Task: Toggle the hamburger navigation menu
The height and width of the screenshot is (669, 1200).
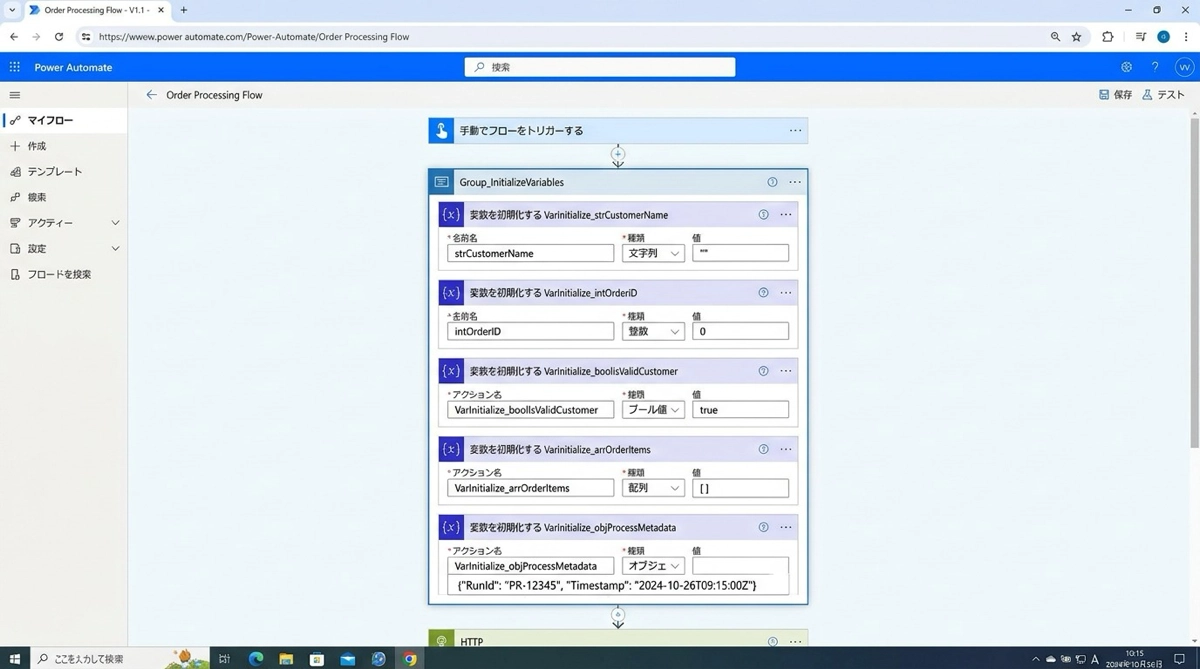Action: pos(15,95)
